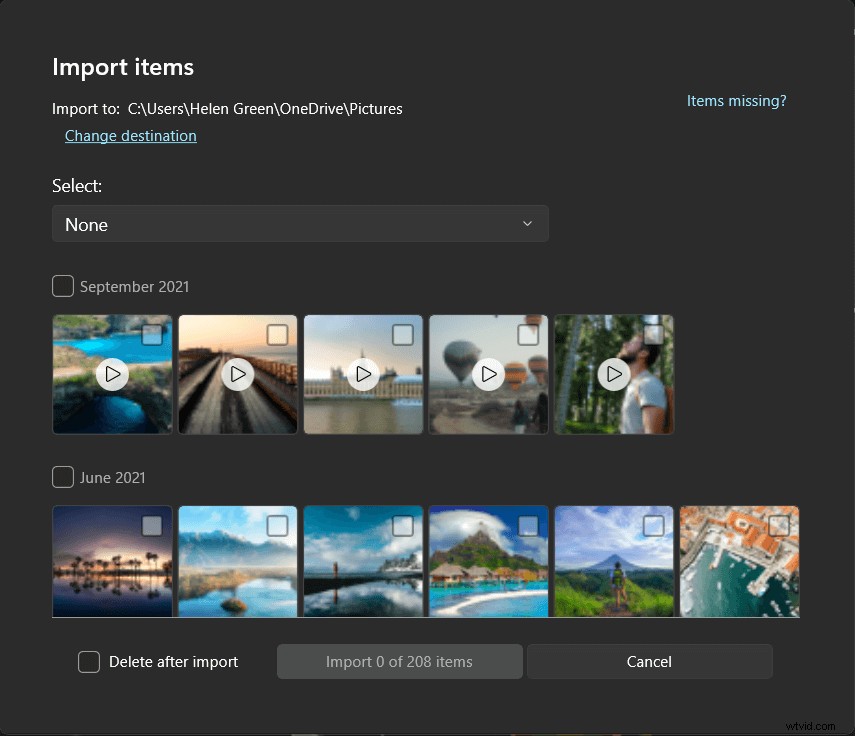Enable Delete after import
The image size is (855, 736).
pos(88,661)
